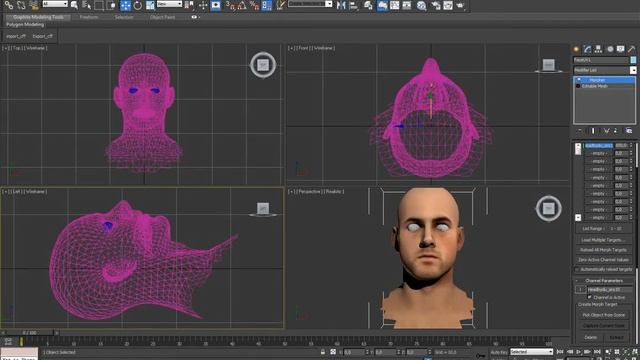Click the Polygon Modeling panel label

[25, 24]
